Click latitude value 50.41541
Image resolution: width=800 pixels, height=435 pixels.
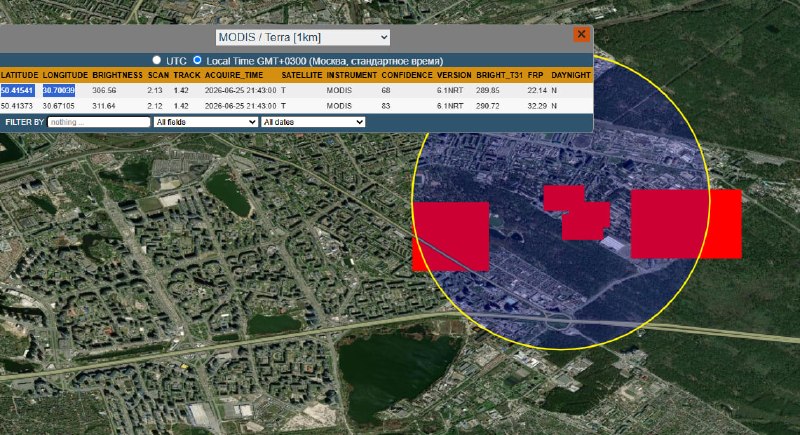click(x=17, y=90)
